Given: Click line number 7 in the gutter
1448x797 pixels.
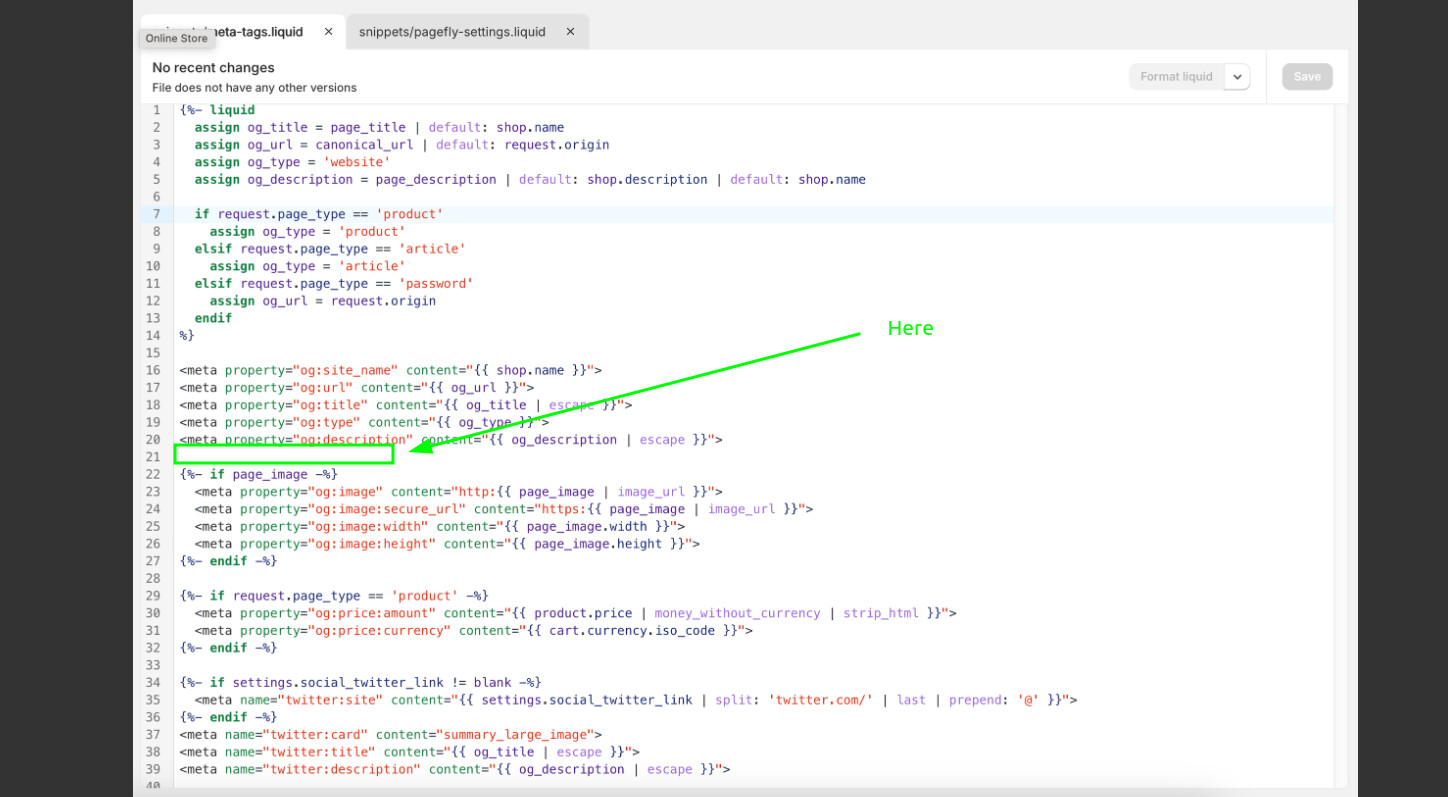Looking at the screenshot, I should click(156, 214).
